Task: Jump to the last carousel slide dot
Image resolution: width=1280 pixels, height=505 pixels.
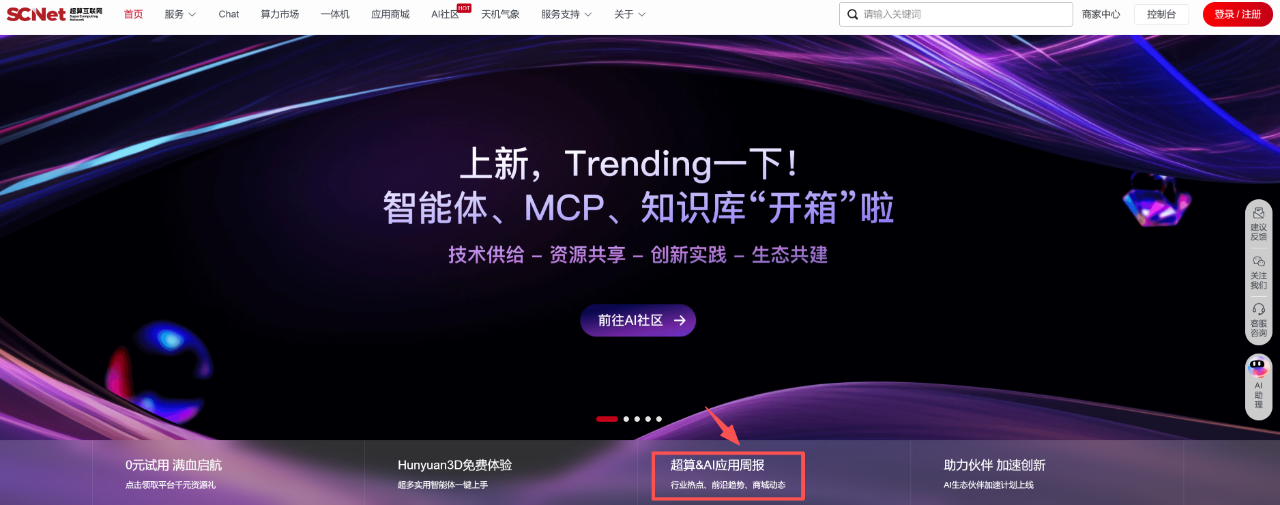Action: click(659, 419)
